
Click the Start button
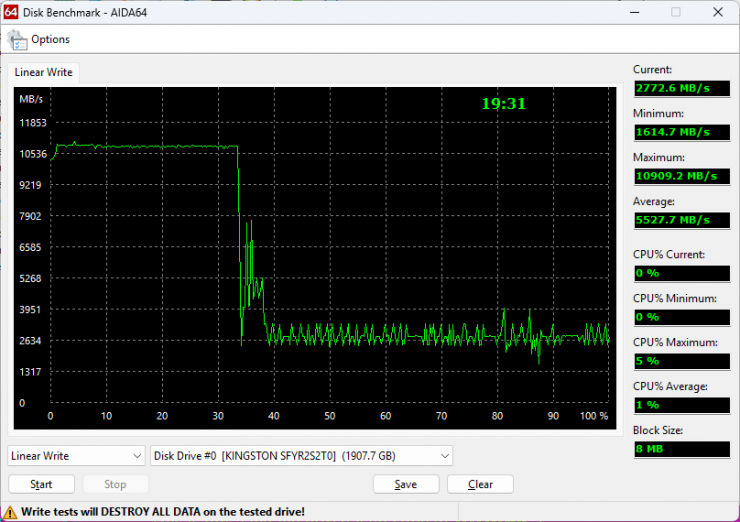[42, 484]
